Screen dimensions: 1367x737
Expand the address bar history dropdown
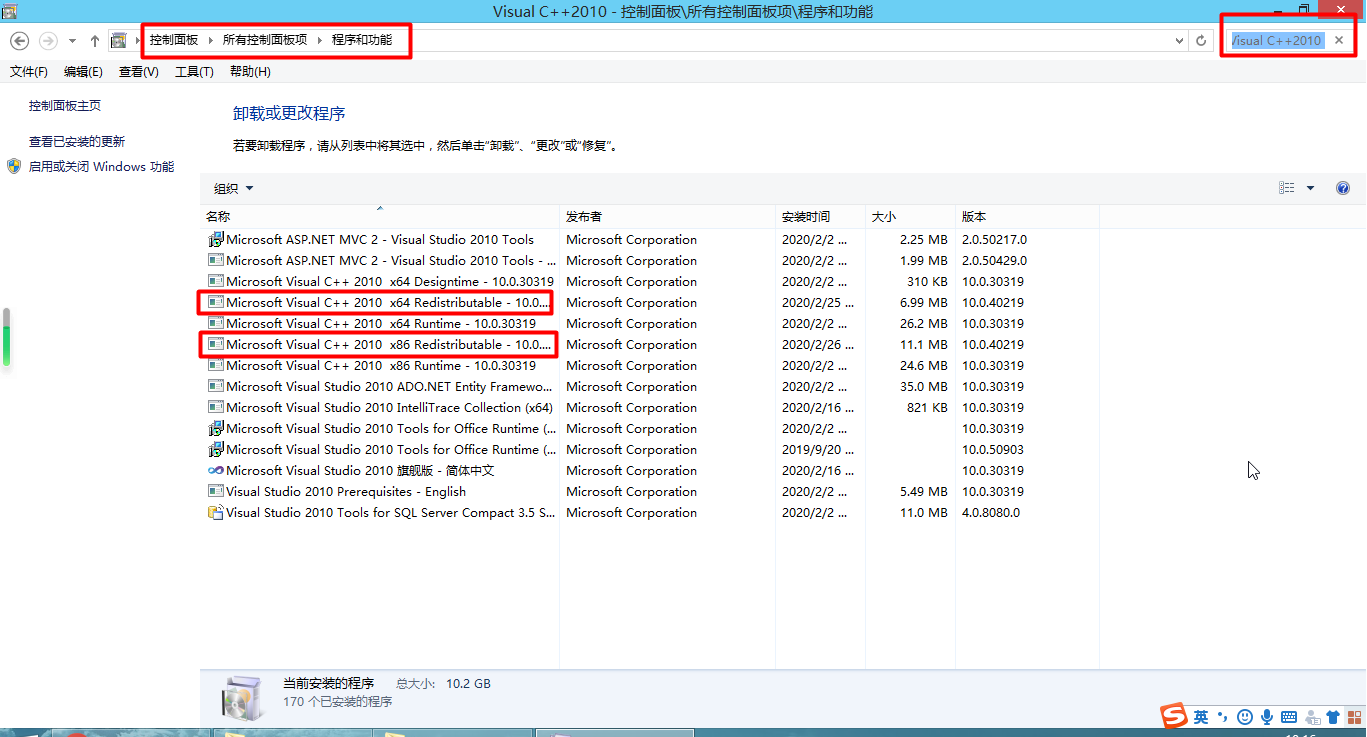[x=1180, y=41]
